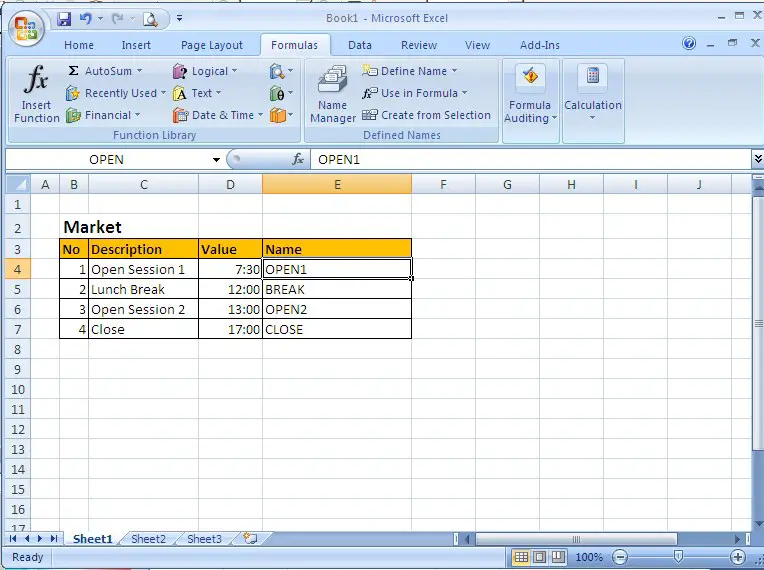Switch to Page Layout view button
Image resolution: width=764 pixels, height=570 pixels.
[x=540, y=557]
